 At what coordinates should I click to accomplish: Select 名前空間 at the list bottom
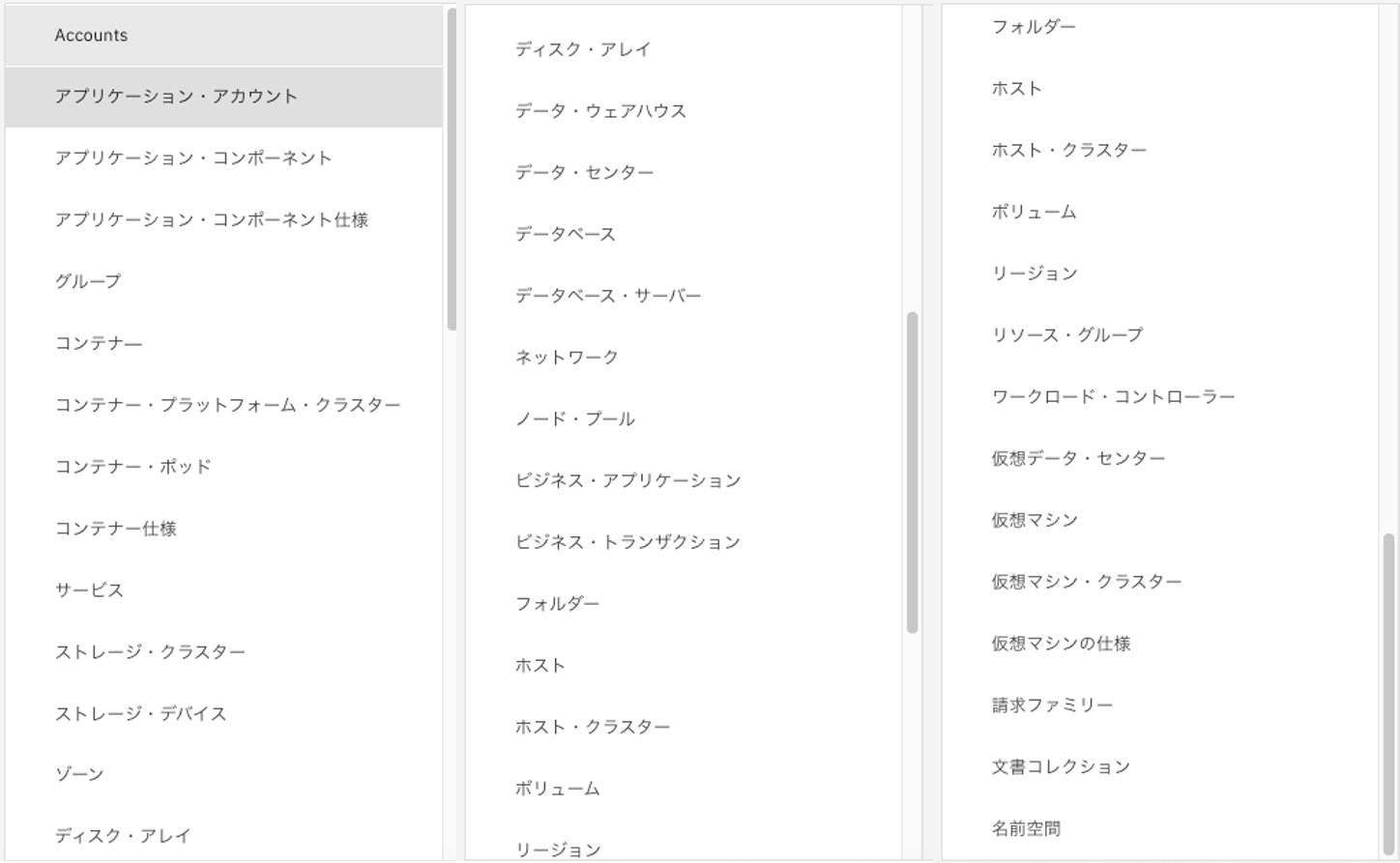coord(1026,828)
